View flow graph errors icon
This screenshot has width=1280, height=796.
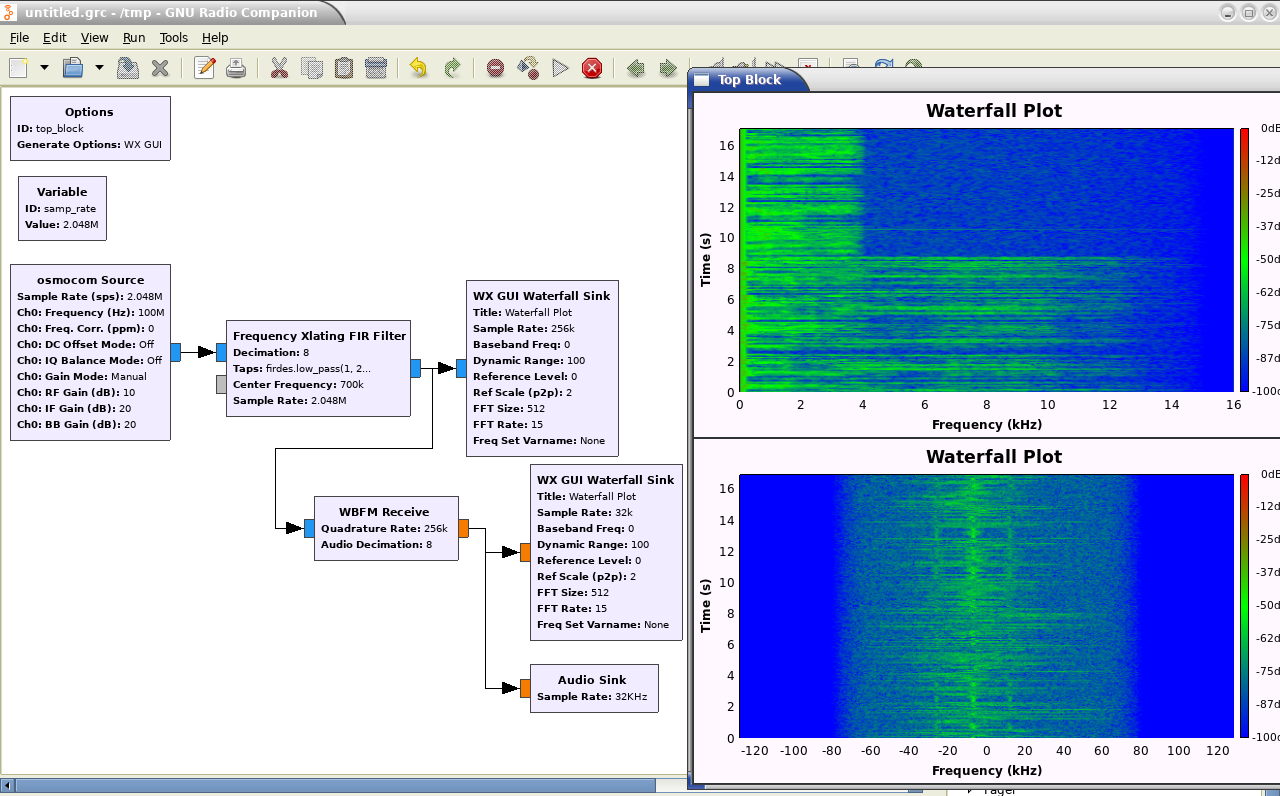click(x=495, y=68)
